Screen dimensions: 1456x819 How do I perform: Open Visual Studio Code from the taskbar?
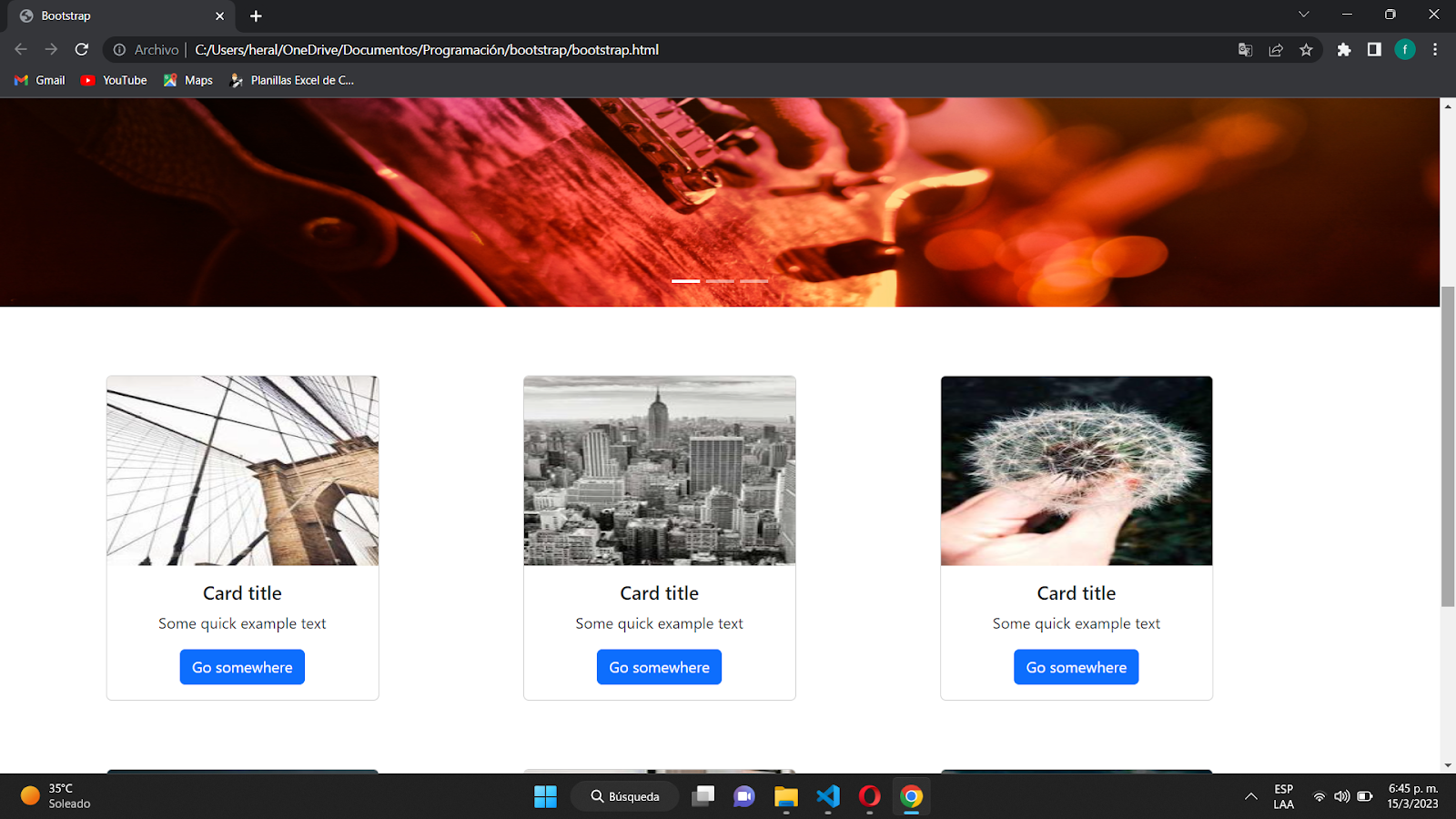(828, 796)
